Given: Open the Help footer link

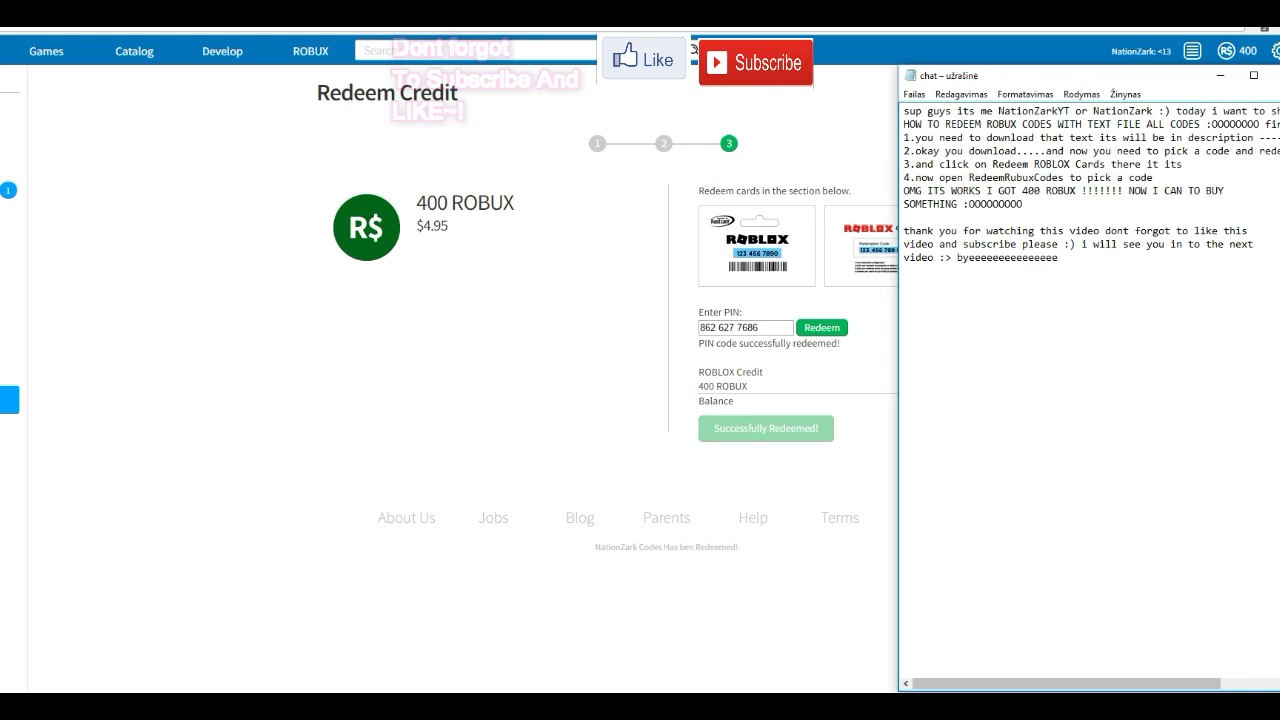Looking at the screenshot, I should tap(753, 518).
